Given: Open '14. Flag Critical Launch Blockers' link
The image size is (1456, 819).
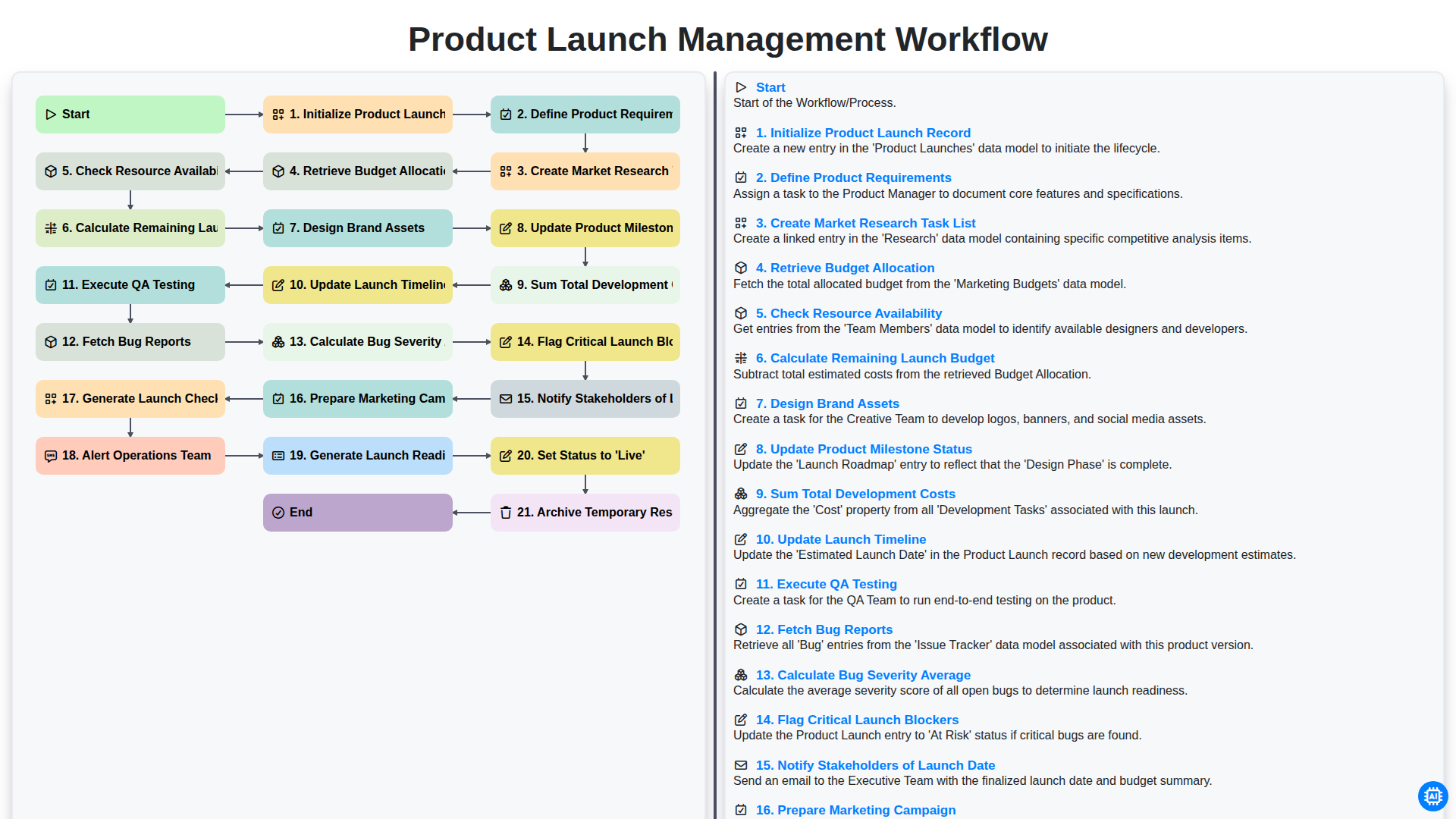Looking at the screenshot, I should (x=857, y=720).
